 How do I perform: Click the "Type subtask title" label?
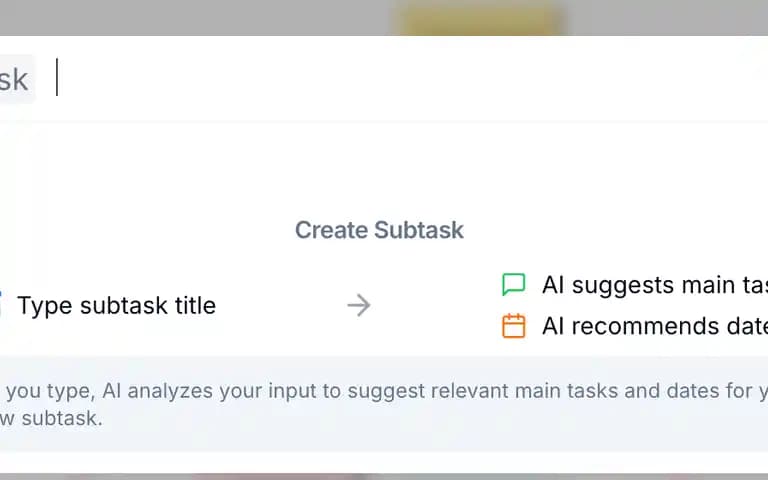[x=117, y=306]
